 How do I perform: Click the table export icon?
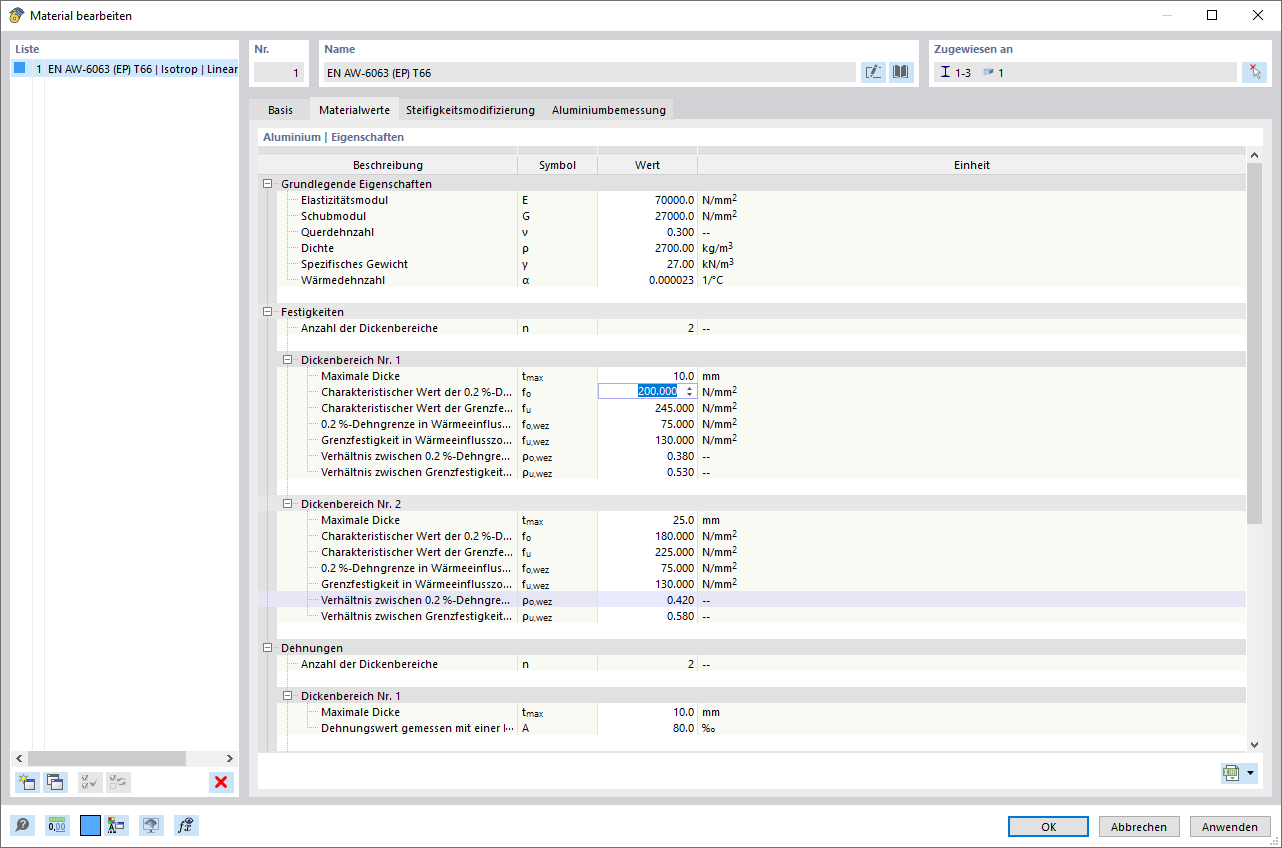(x=1231, y=773)
